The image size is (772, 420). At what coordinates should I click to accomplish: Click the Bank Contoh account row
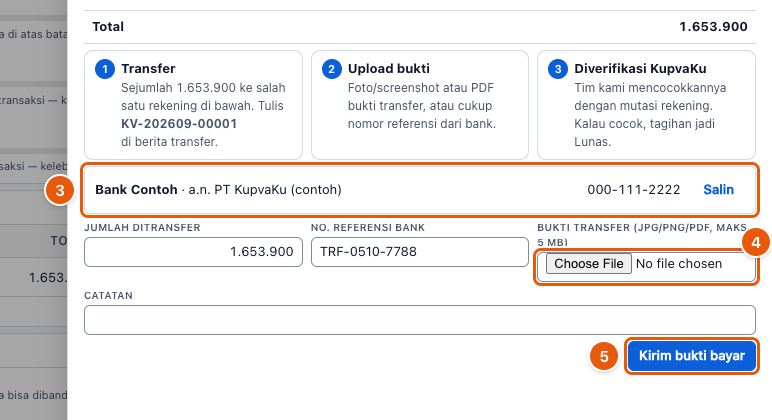pos(419,190)
